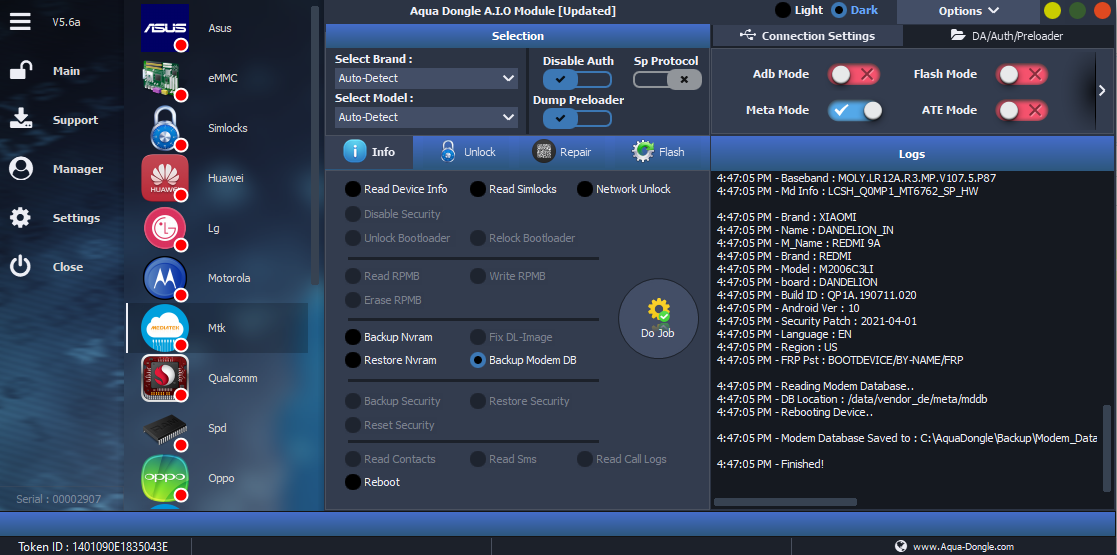The width and height of the screenshot is (1117, 555).
Task: Open Select Model dropdown
Action: click(x=426, y=117)
